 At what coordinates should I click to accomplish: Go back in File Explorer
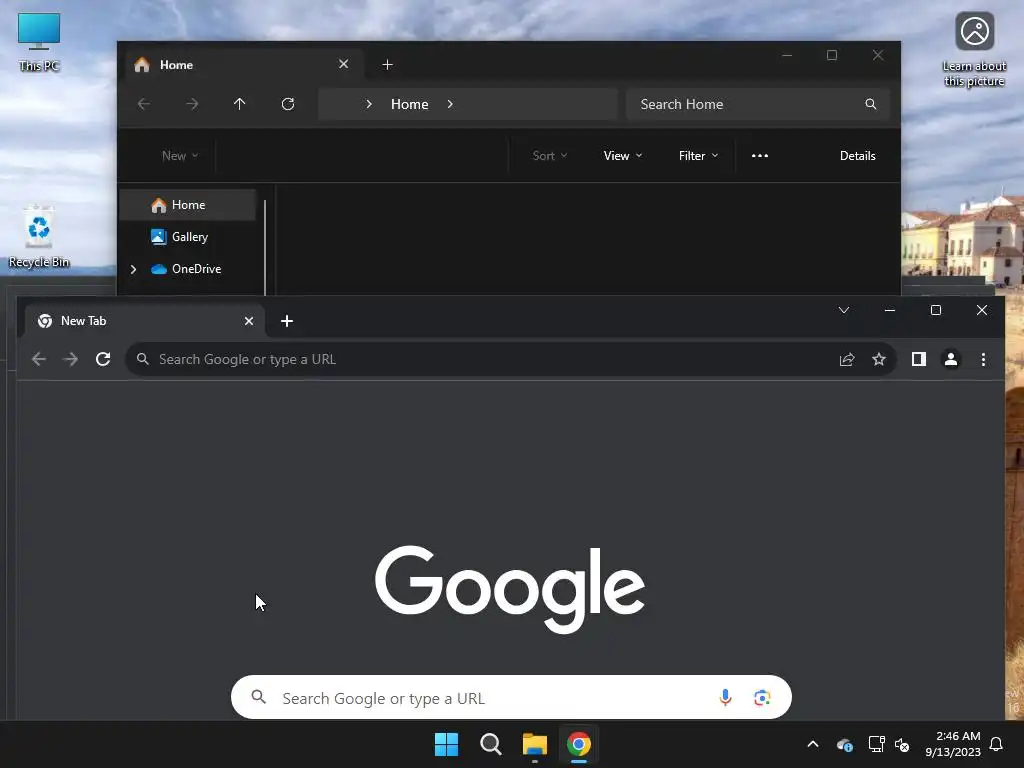[x=144, y=104]
